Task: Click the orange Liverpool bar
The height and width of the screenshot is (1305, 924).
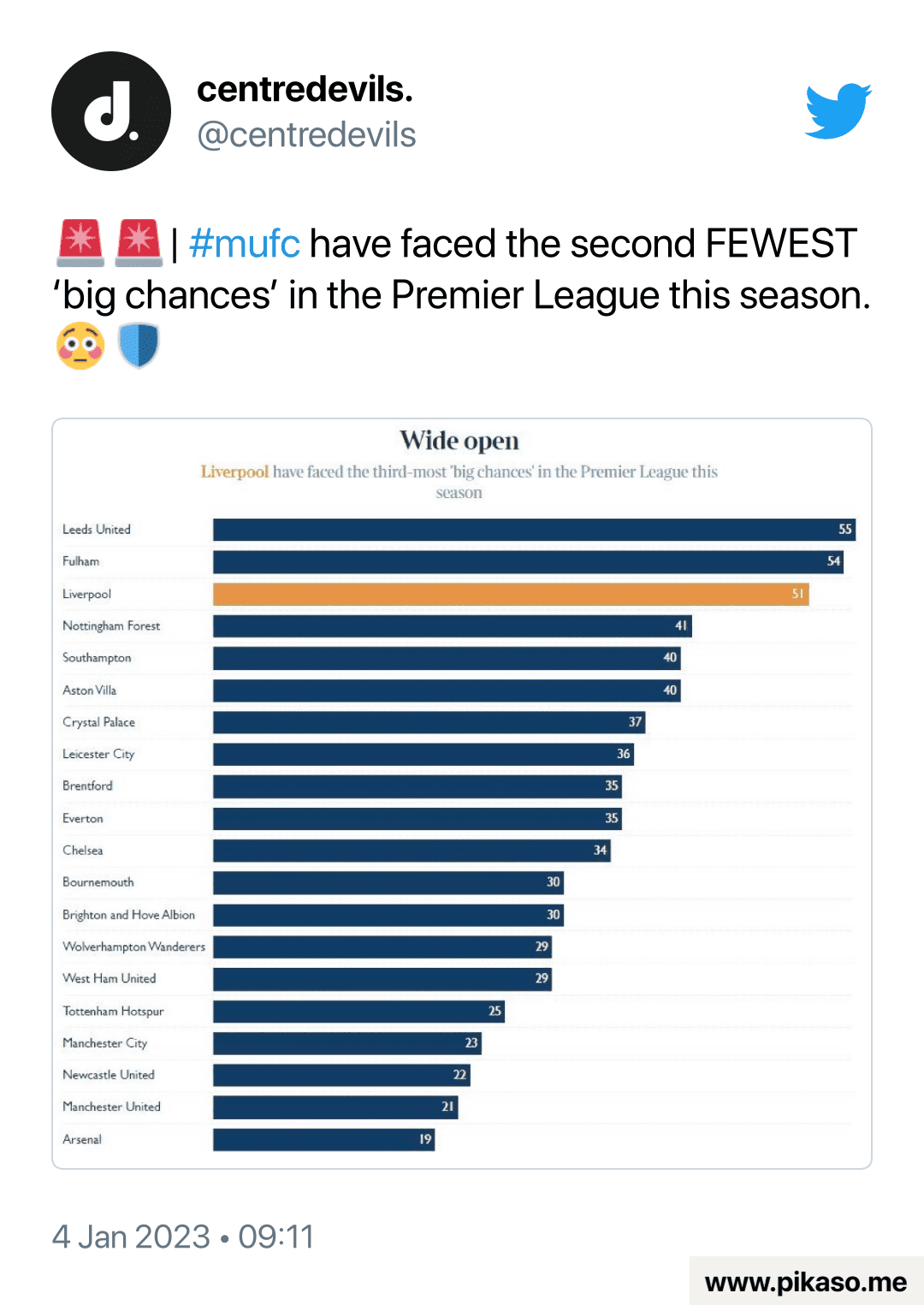Action: 511,594
